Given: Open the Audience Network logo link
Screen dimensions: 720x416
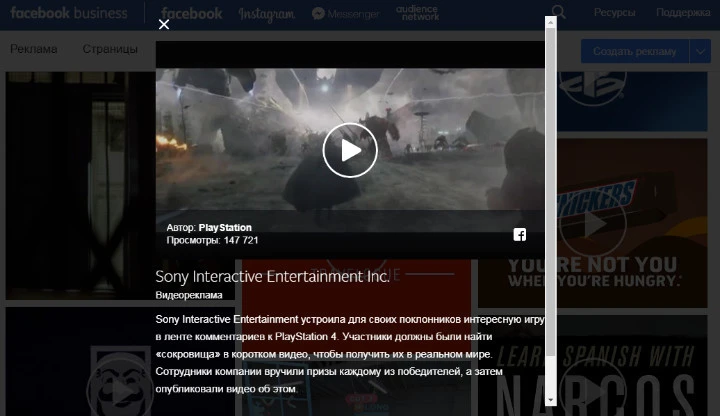Looking at the screenshot, I should click(416, 13).
